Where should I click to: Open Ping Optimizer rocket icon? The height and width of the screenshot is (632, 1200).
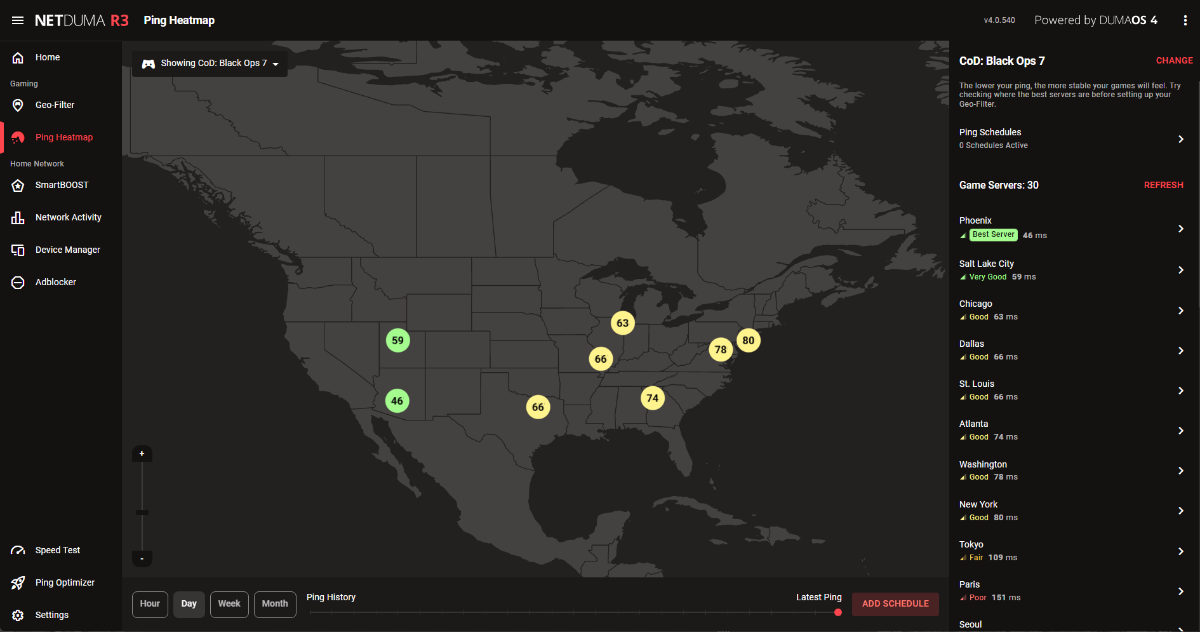(x=17, y=583)
